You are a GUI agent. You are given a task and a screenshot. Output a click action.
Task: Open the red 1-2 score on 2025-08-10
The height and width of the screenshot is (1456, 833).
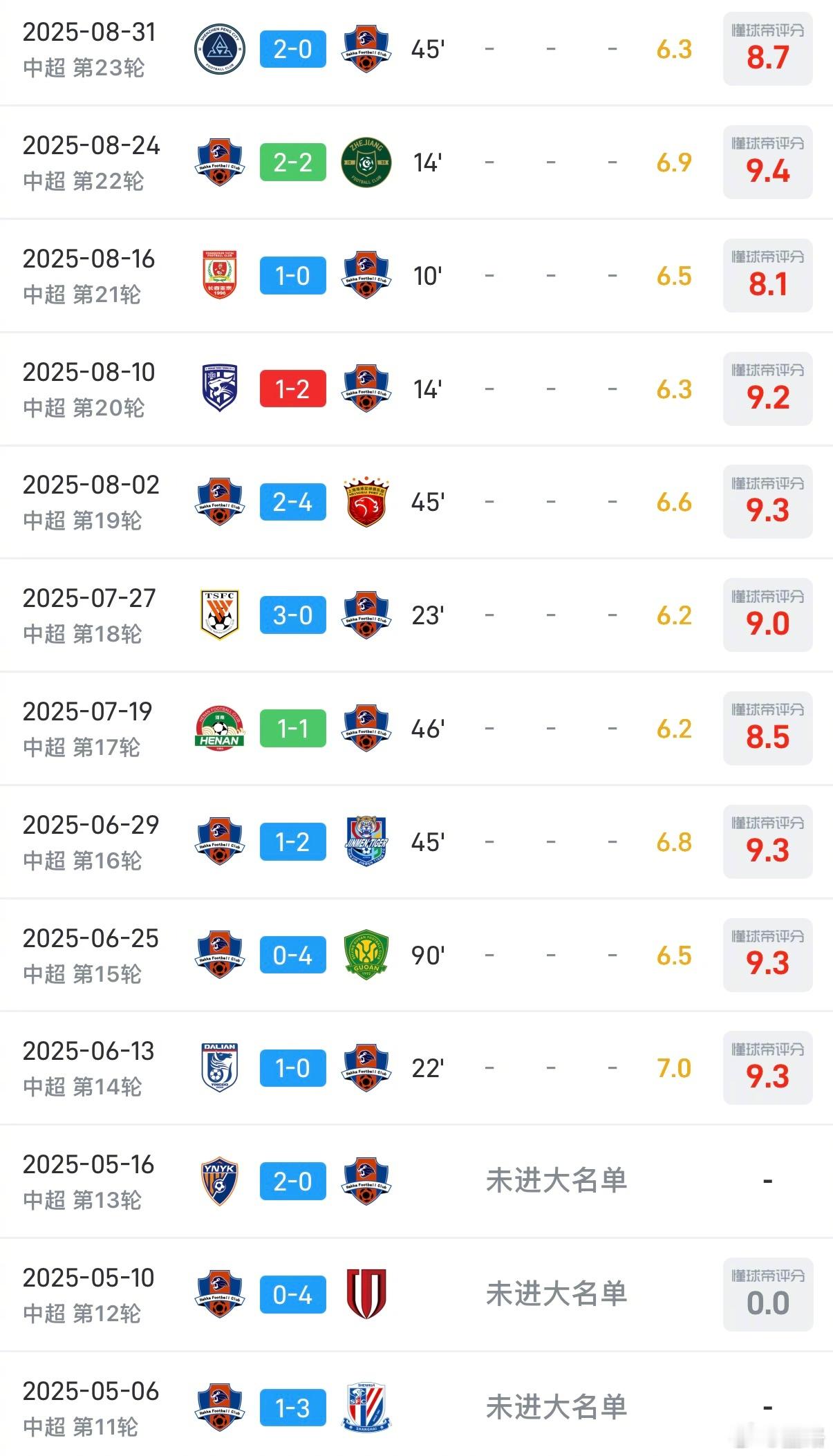click(x=293, y=389)
